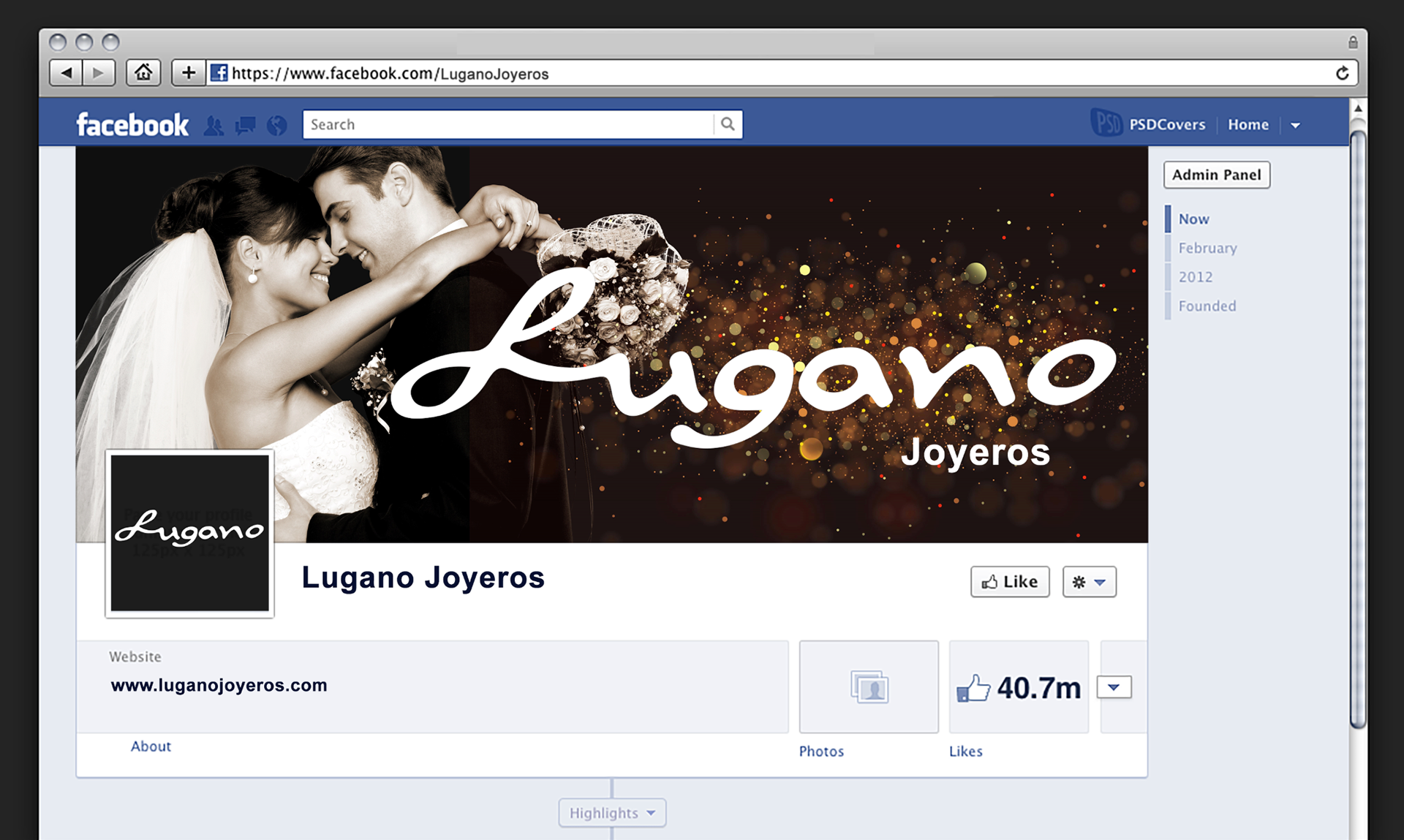Expand the Highlights dropdown
1404x840 pixels.
tap(612, 813)
